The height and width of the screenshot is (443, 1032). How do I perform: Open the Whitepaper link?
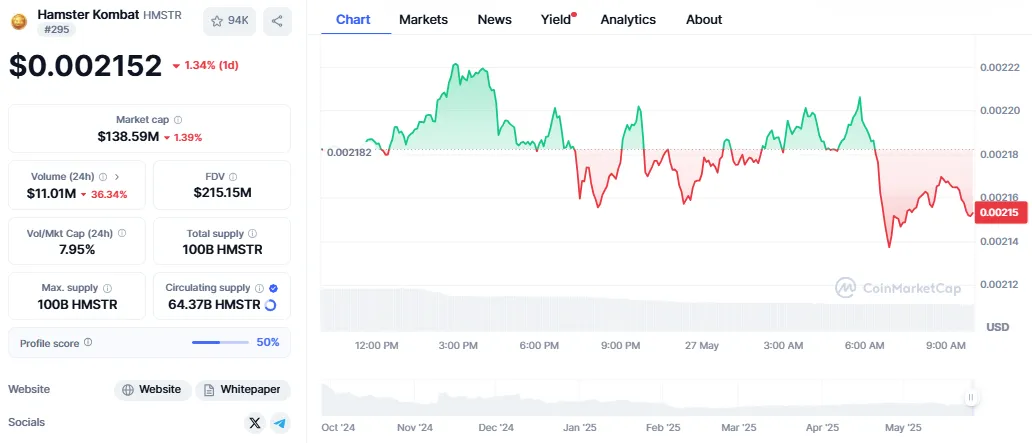pos(243,389)
